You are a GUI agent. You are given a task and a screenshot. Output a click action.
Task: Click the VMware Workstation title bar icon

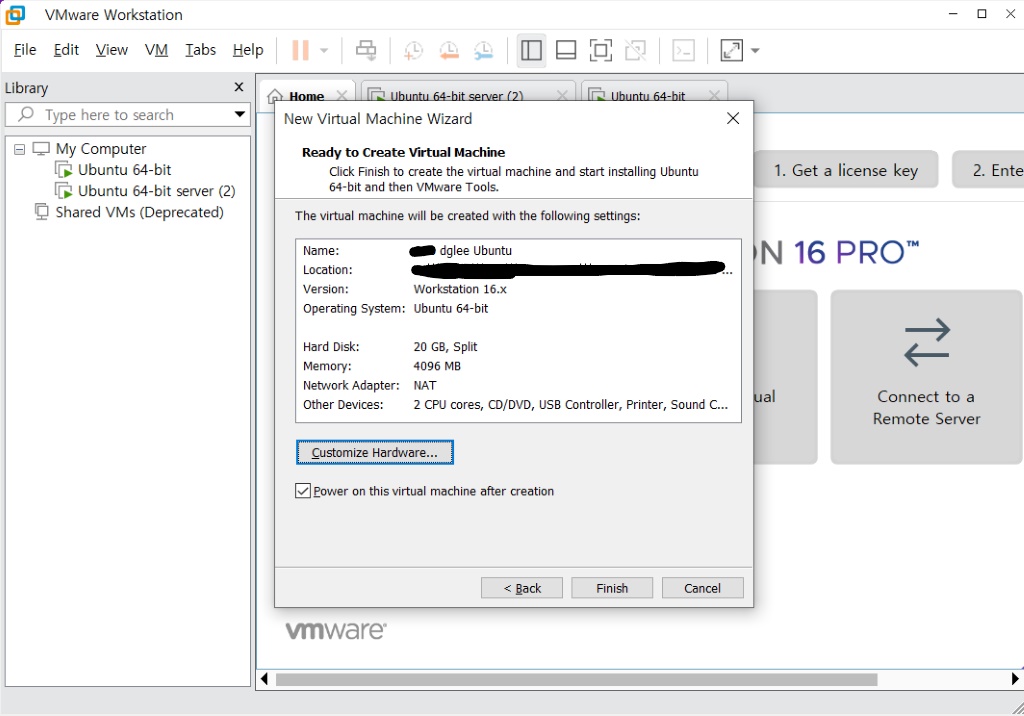[15, 14]
